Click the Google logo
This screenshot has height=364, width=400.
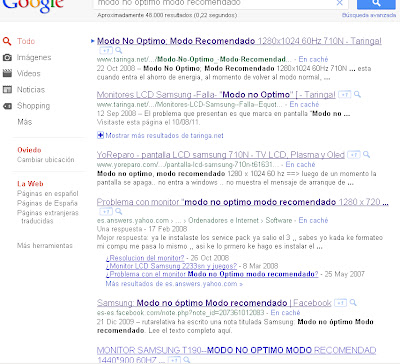[x=33, y=6]
